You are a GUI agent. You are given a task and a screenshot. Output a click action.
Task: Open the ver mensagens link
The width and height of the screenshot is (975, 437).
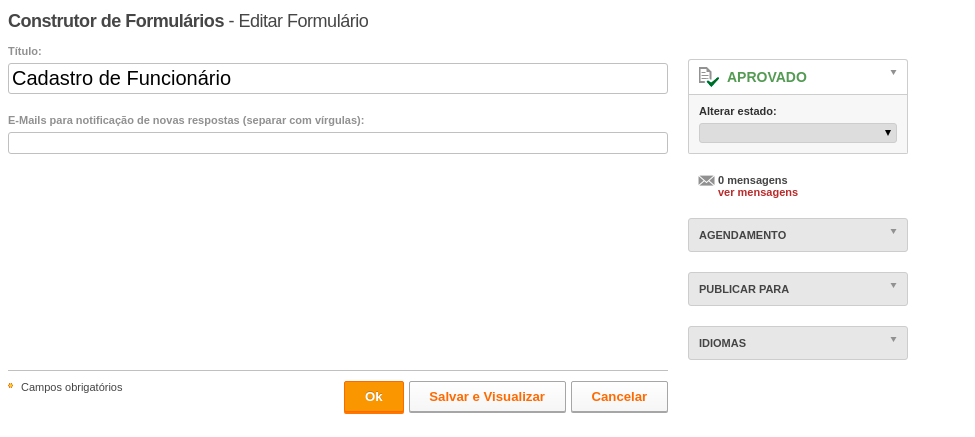pos(757,193)
